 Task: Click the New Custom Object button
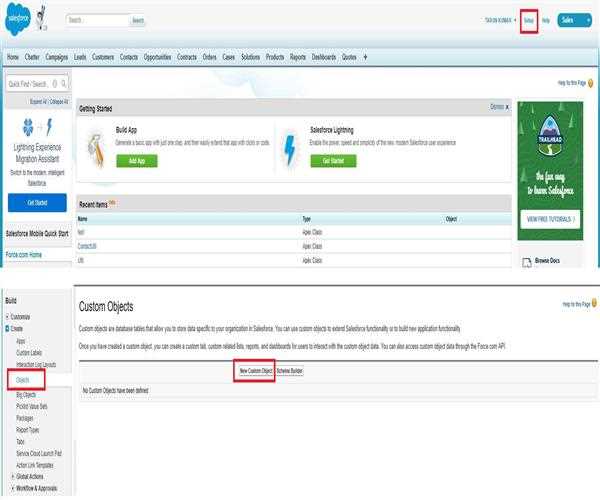(255, 371)
